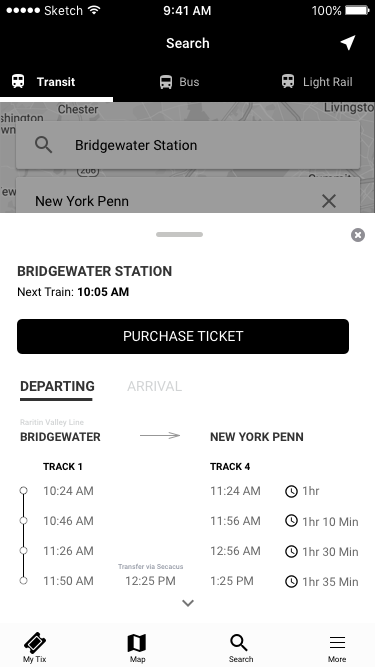This screenshot has width=375, height=667.
Task: Select the 10:46 AM departure stop marker
Action: click(x=23, y=521)
